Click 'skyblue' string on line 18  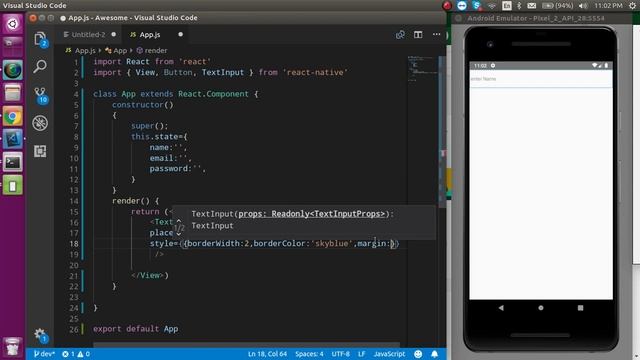[x=332, y=244]
